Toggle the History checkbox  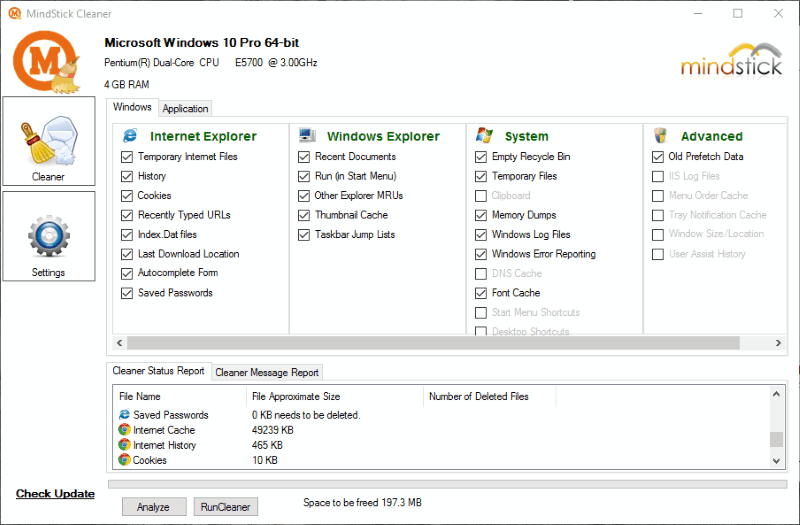pos(127,177)
